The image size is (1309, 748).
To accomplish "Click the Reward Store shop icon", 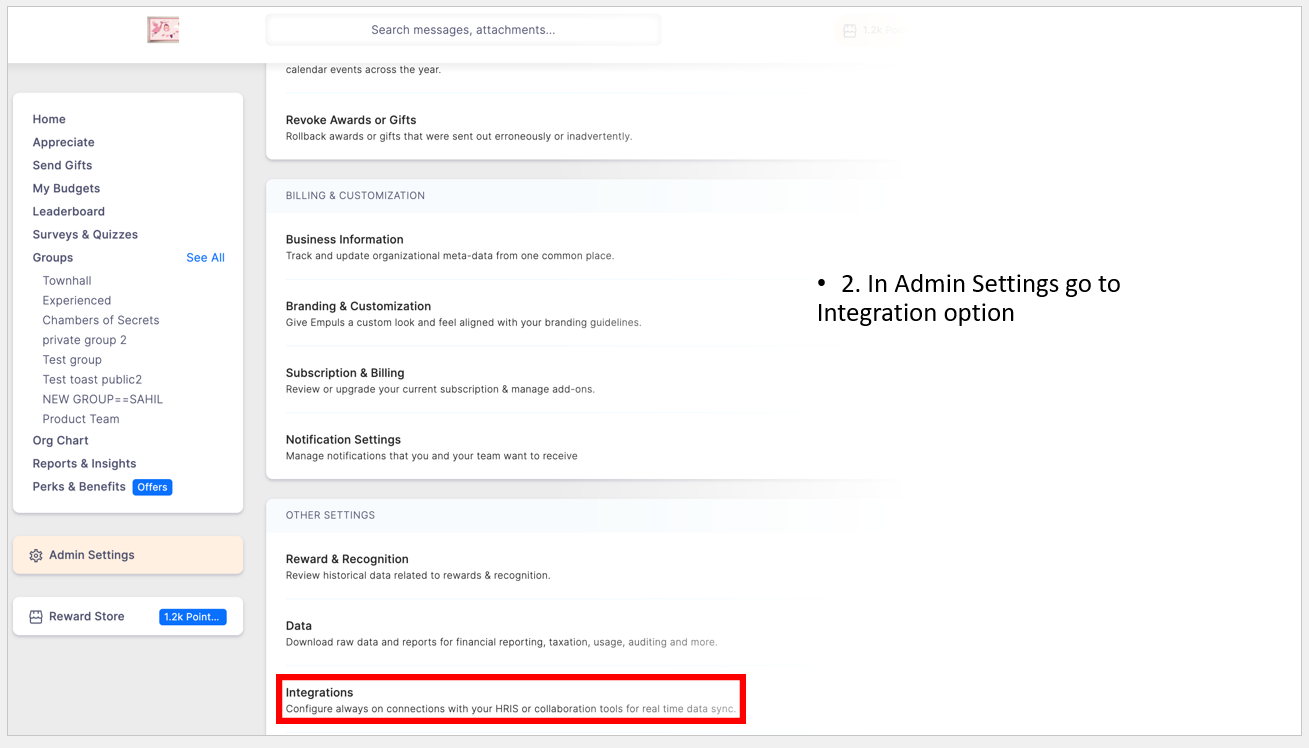I will (36, 617).
